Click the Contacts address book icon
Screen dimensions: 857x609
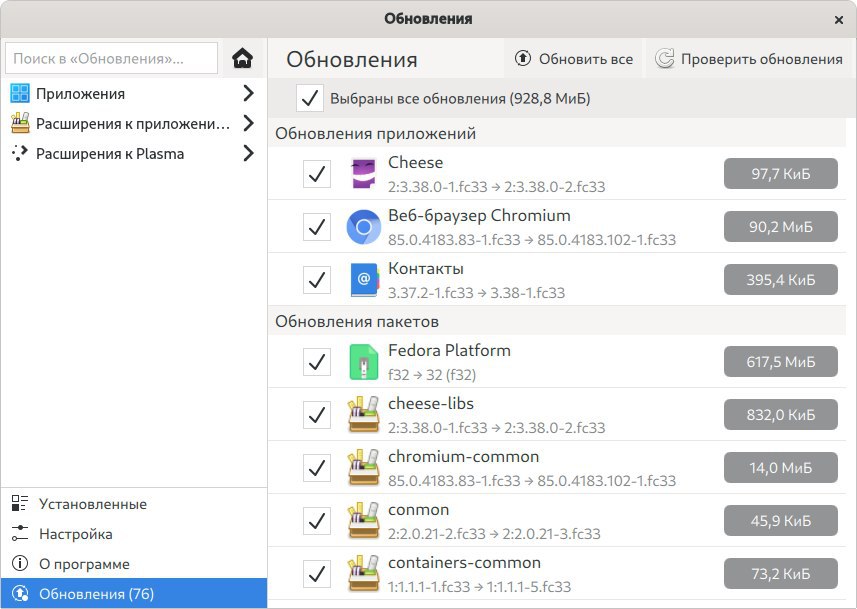pos(363,280)
